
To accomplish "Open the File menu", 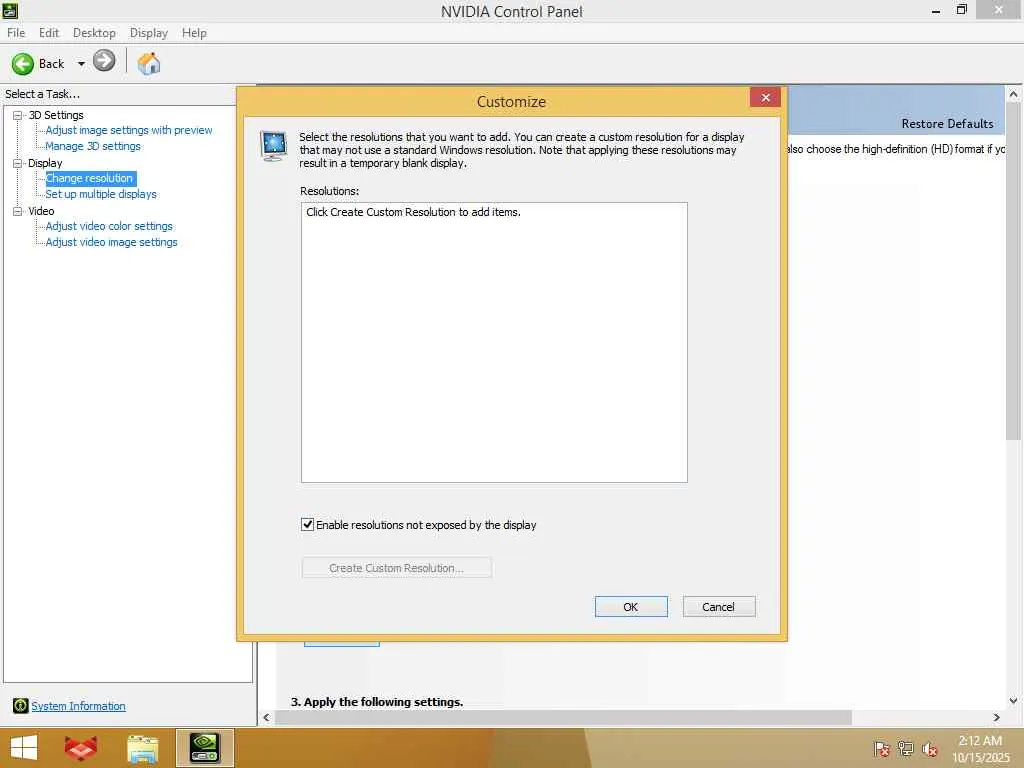I will point(16,33).
